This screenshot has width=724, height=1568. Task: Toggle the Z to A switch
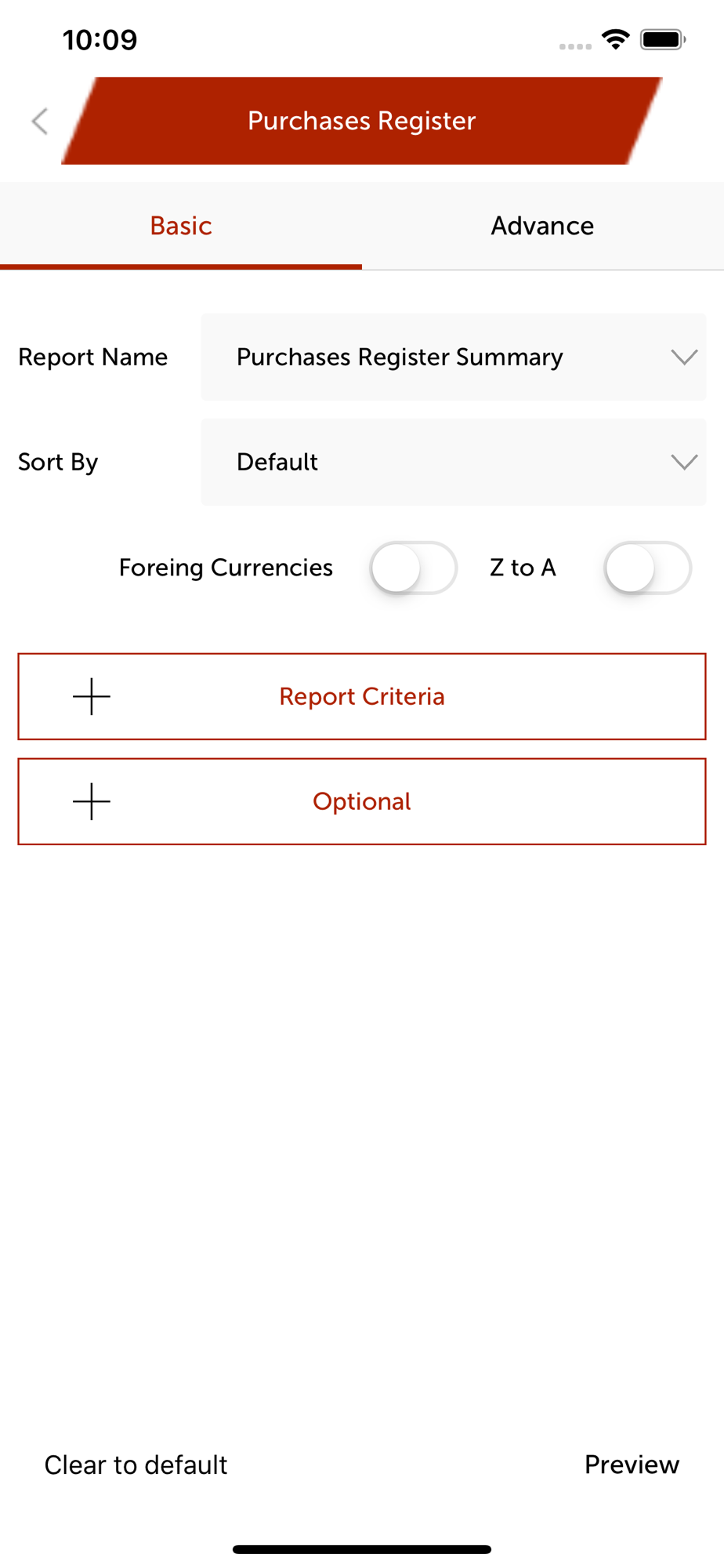tap(648, 568)
